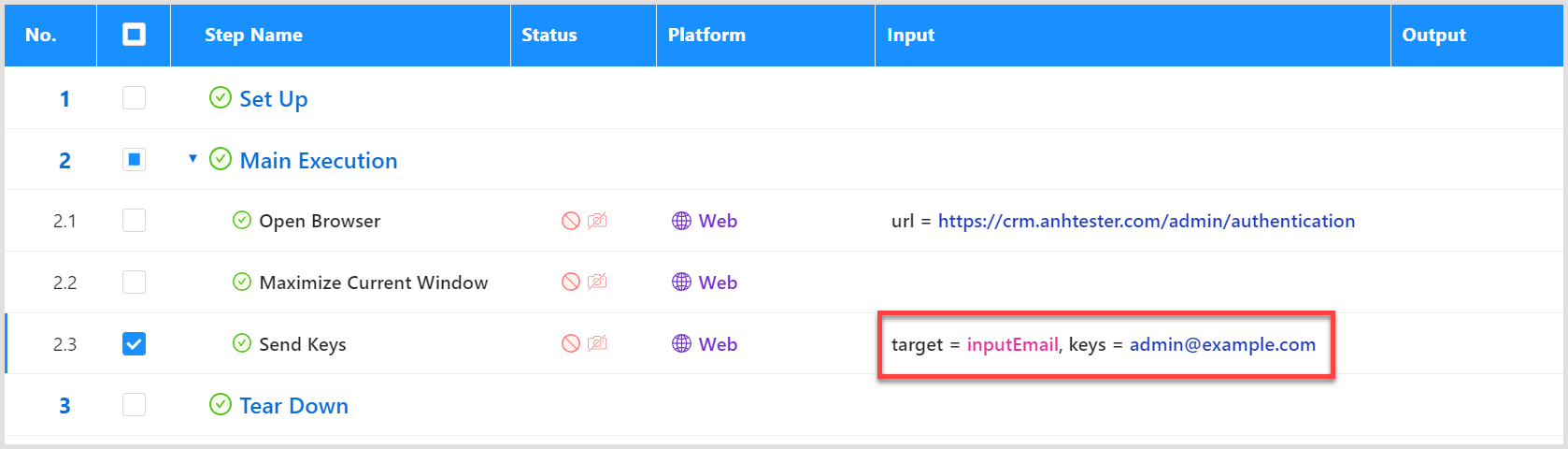The width and height of the screenshot is (1568, 449).
Task: Select the Open Browser step name
Action: click(x=320, y=222)
